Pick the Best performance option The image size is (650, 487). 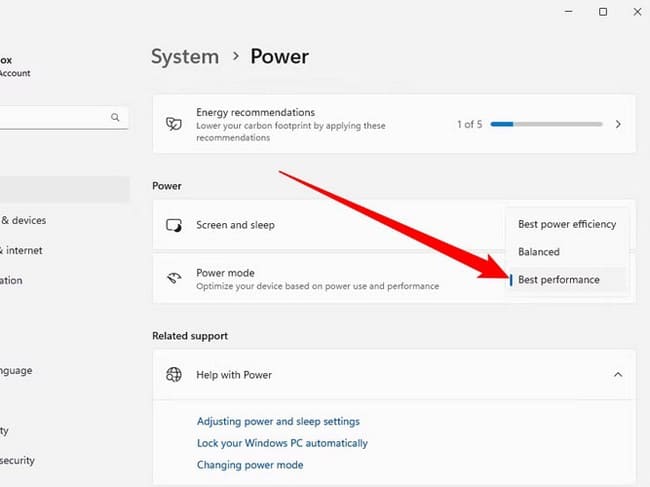[x=559, y=280]
